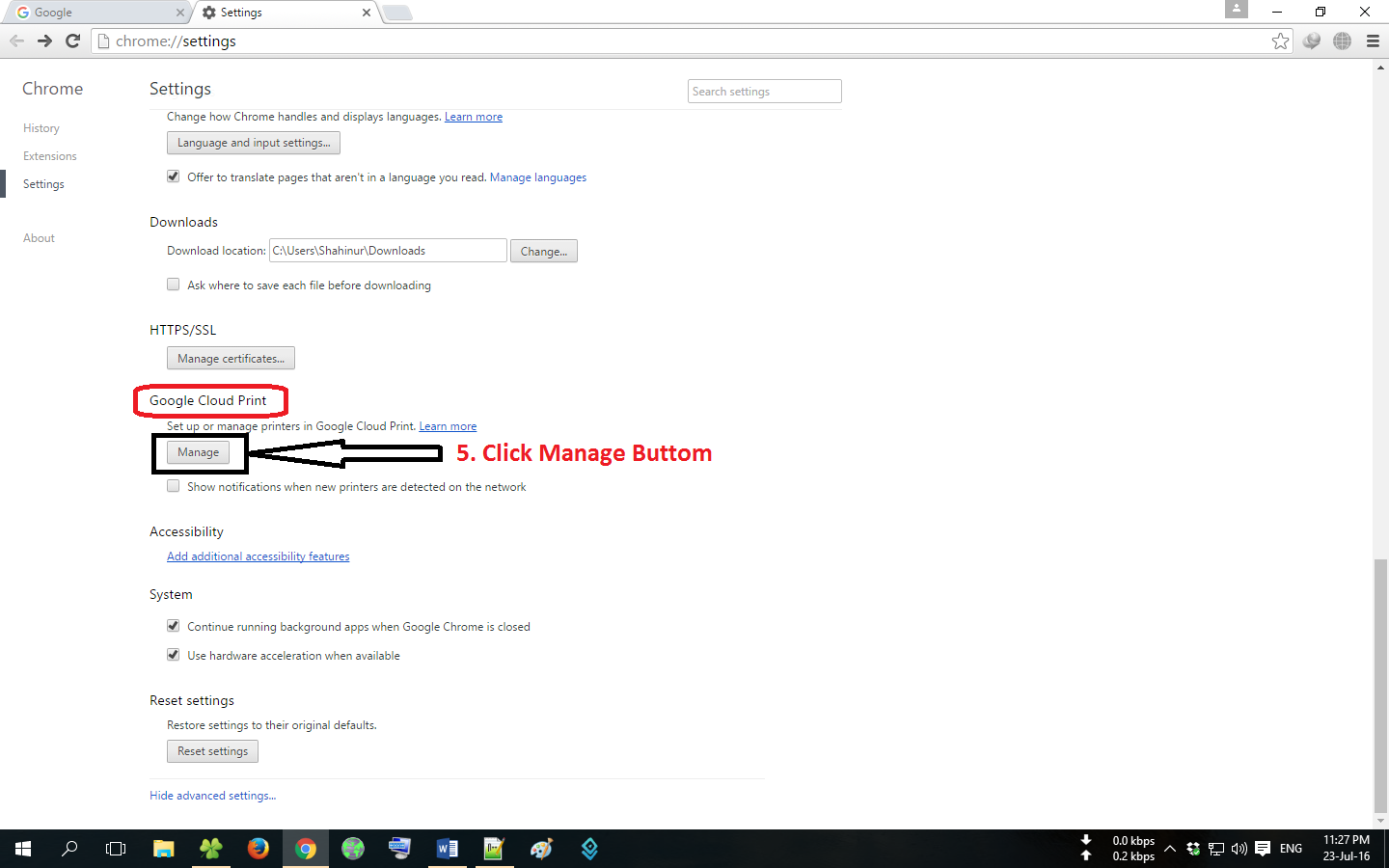Viewport: 1389px width, 868px height.
Task: Uncheck Use hardware acceleration checkbox
Action: 174,655
